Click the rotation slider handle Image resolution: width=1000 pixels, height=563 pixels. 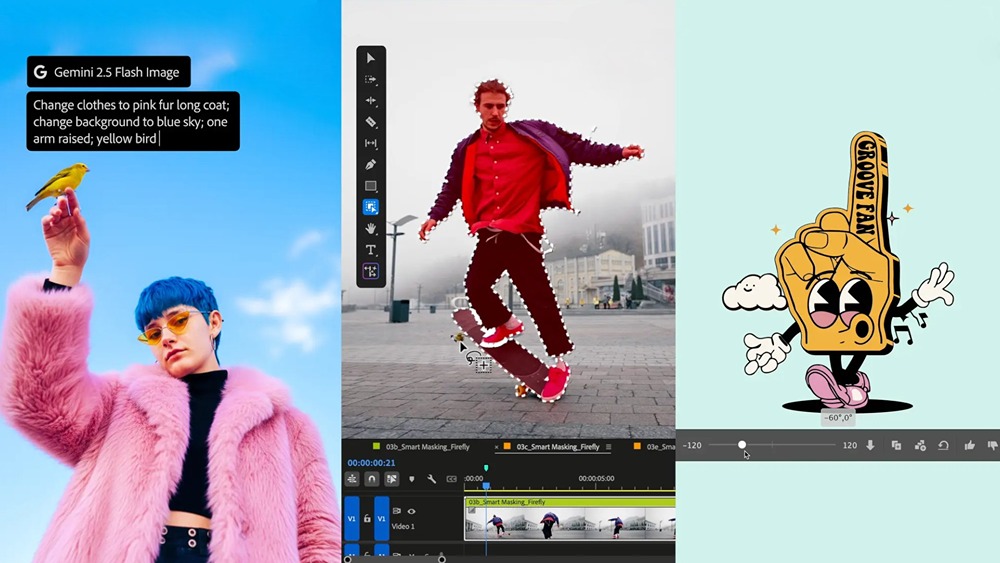tap(742, 444)
